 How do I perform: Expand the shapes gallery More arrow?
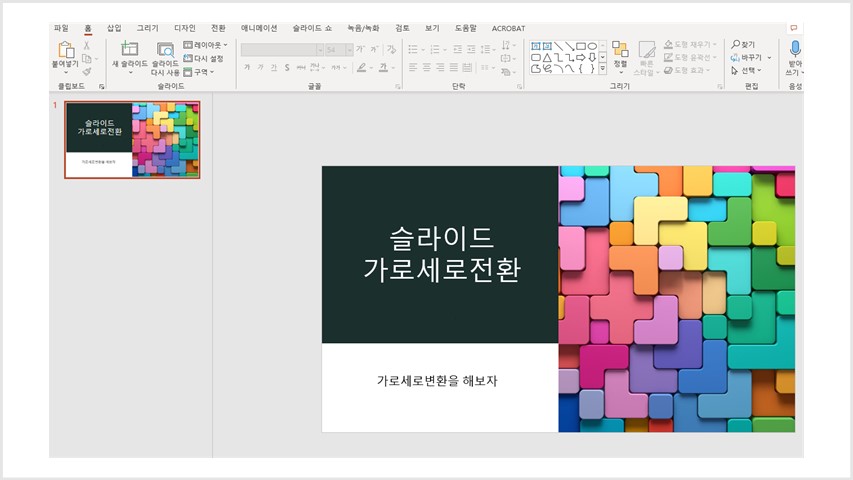pyautogui.click(x=603, y=69)
